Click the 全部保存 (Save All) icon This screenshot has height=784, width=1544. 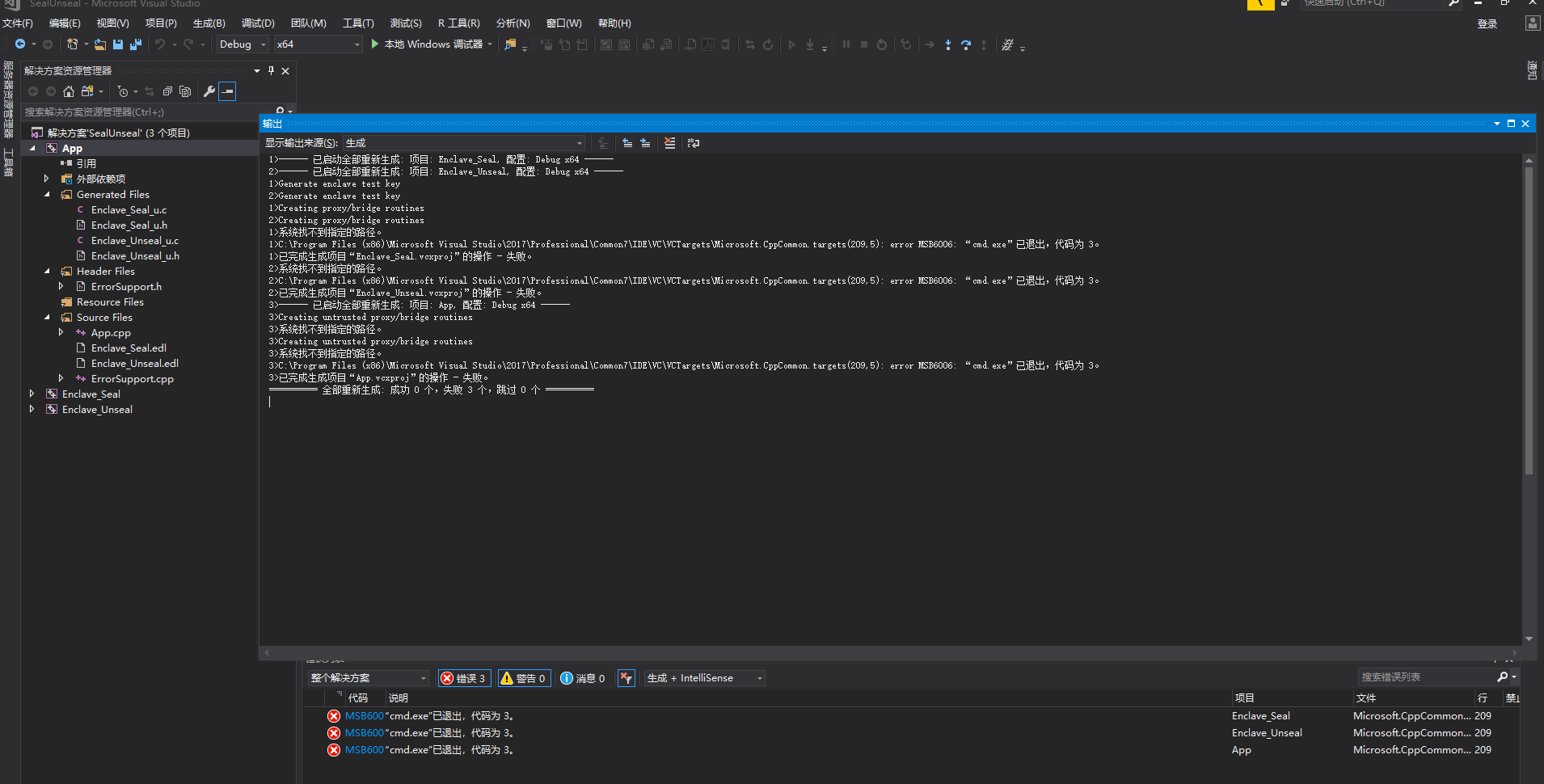tap(137, 44)
